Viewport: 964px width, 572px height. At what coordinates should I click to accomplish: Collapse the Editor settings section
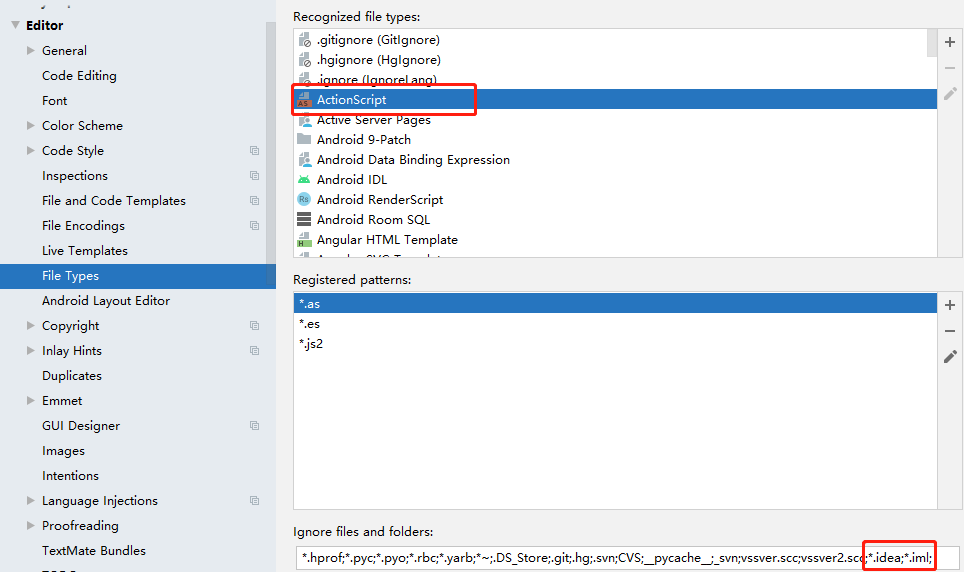(16, 25)
